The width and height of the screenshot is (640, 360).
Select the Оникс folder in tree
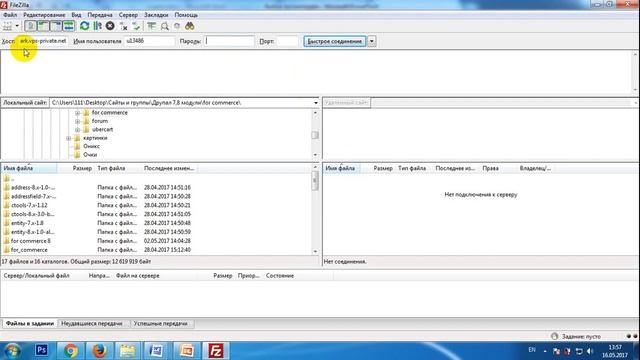91,146
